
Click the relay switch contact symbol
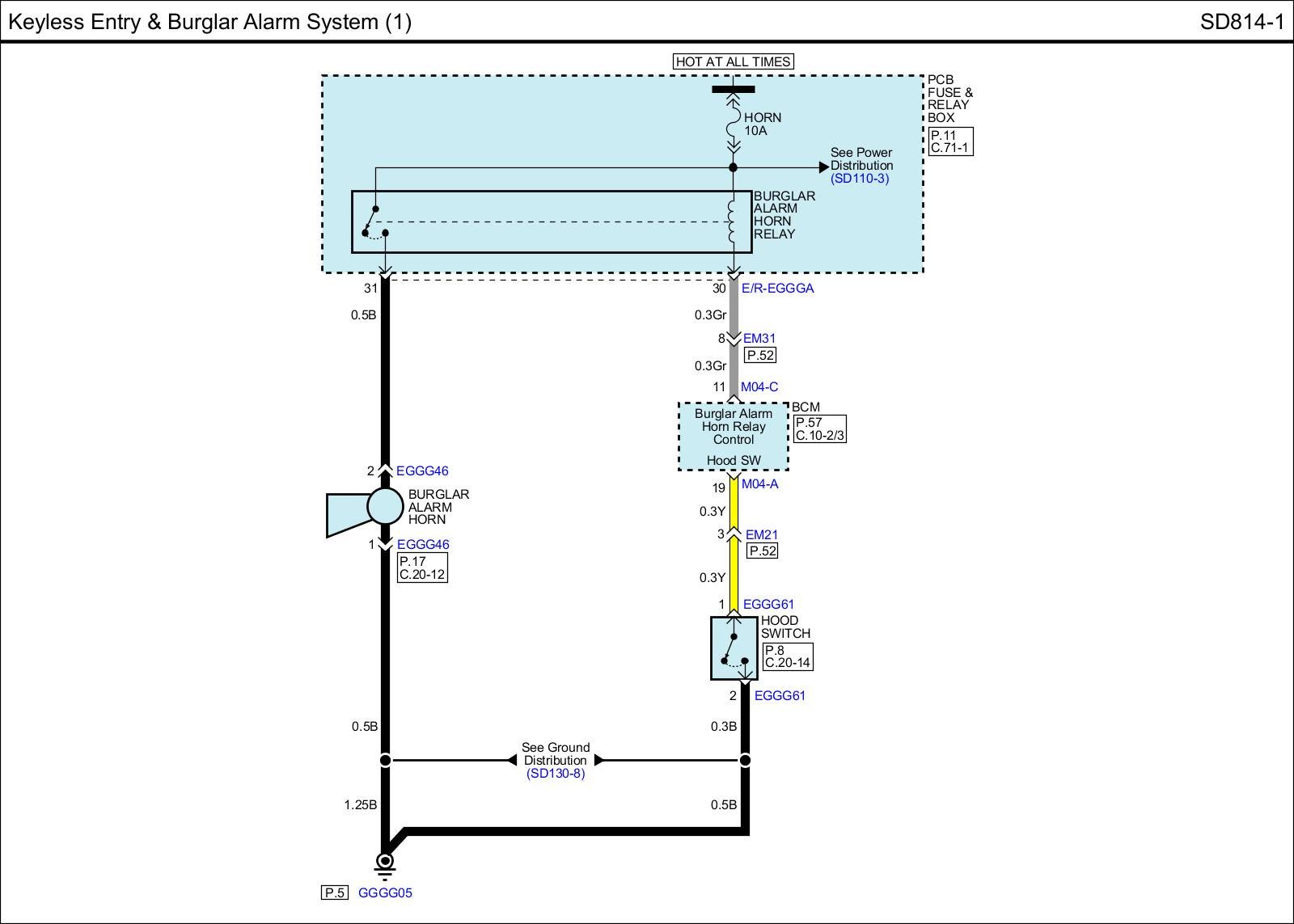(x=374, y=222)
